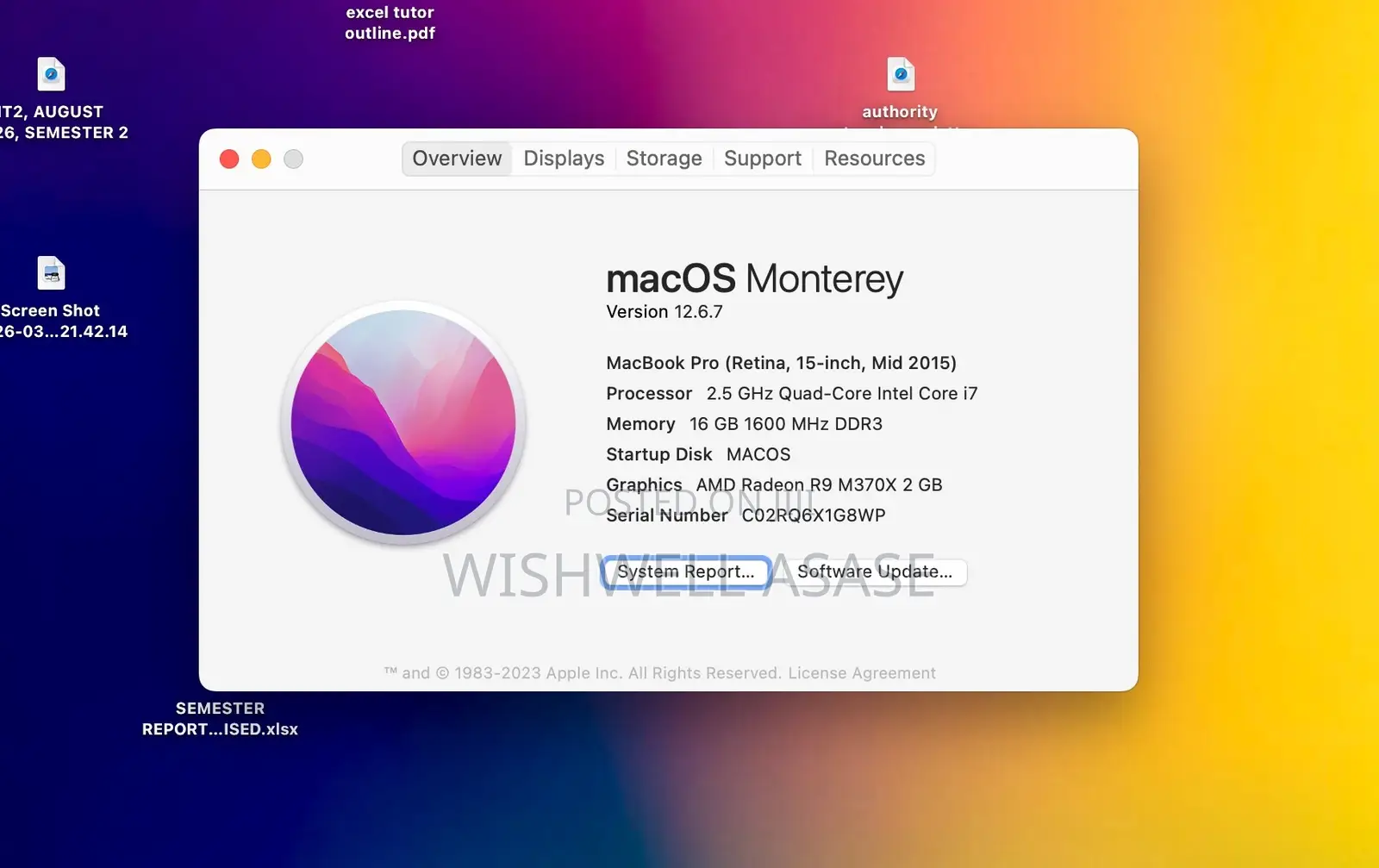
Task: Switch to the Overview tab
Action: tap(457, 159)
